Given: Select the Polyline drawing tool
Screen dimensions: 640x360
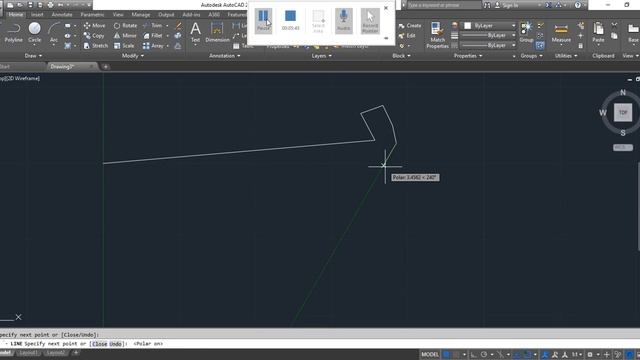Looking at the screenshot, I should (x=13, y=33).
